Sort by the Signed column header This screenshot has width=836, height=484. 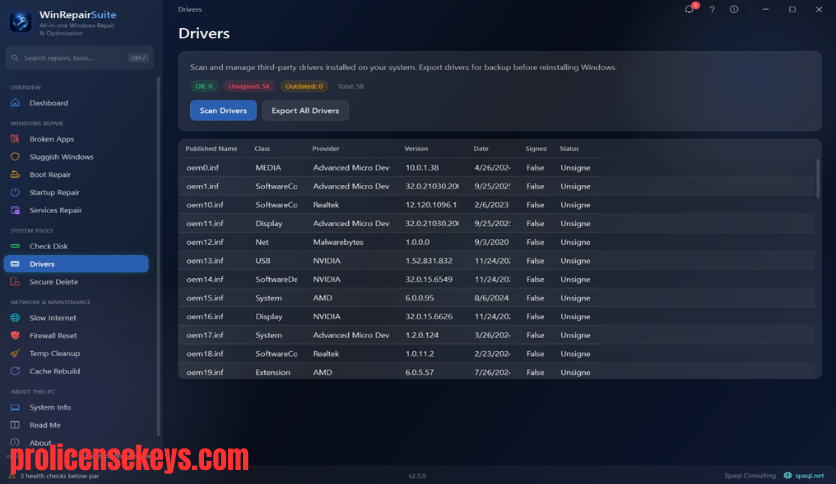point(536,149)
